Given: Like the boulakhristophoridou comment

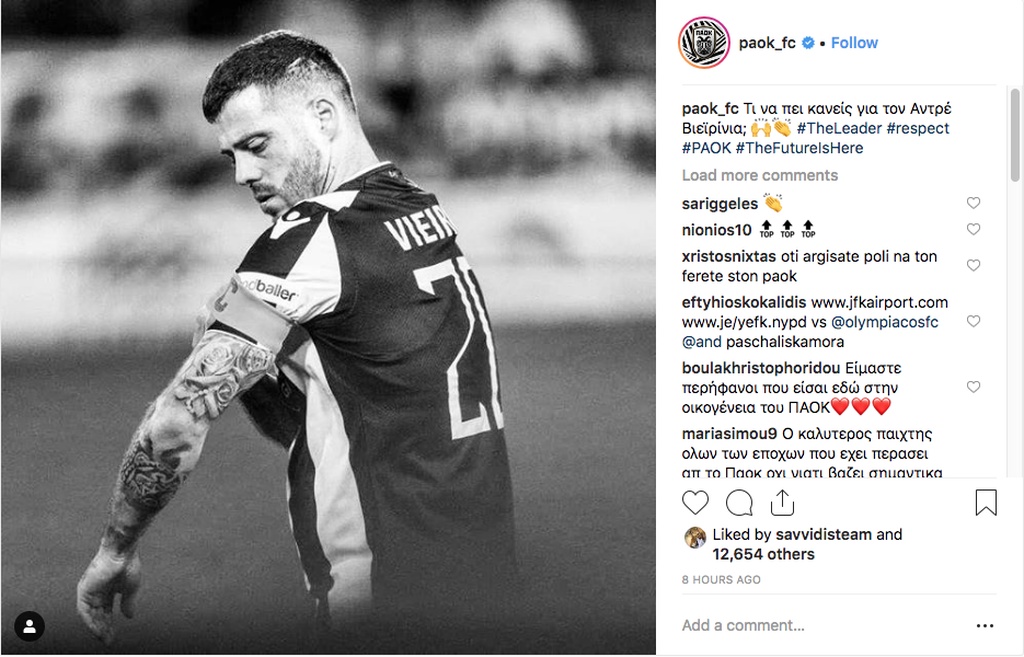Looking at the screenshot, I should coord(973,387).
